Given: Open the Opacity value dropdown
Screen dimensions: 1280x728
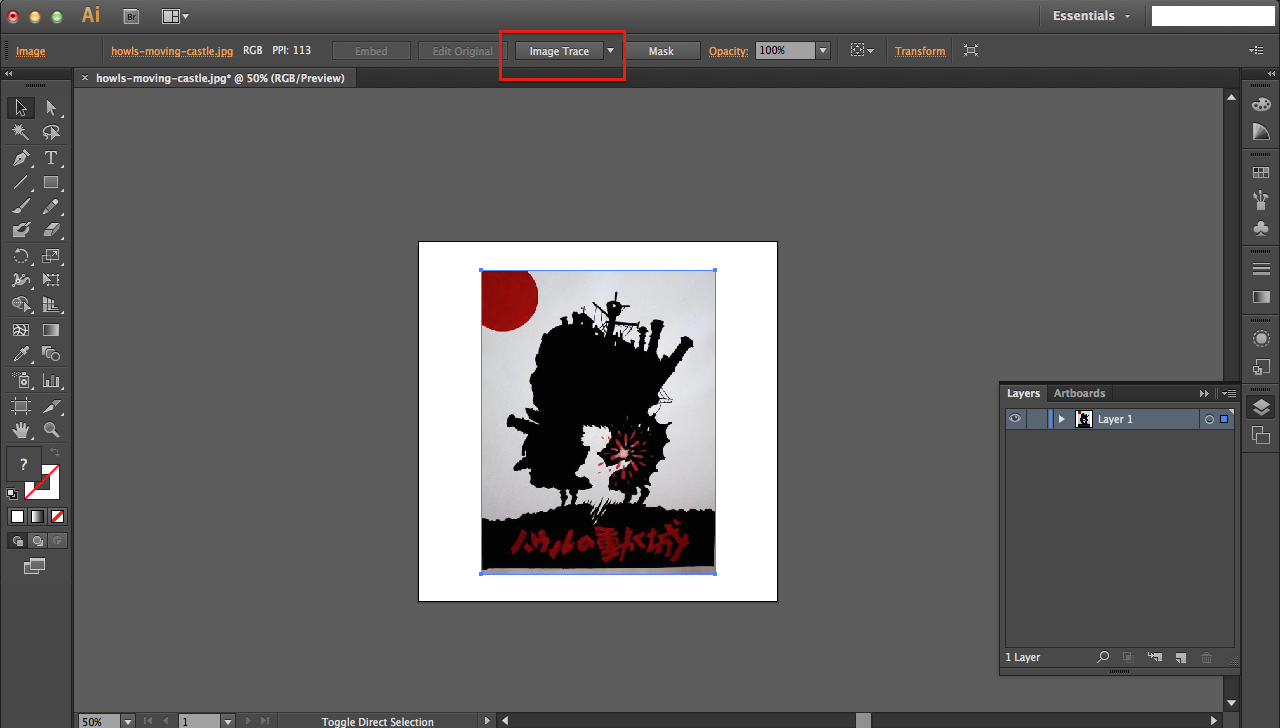Looking at the screenshot, I should click(x=823, y=51).
